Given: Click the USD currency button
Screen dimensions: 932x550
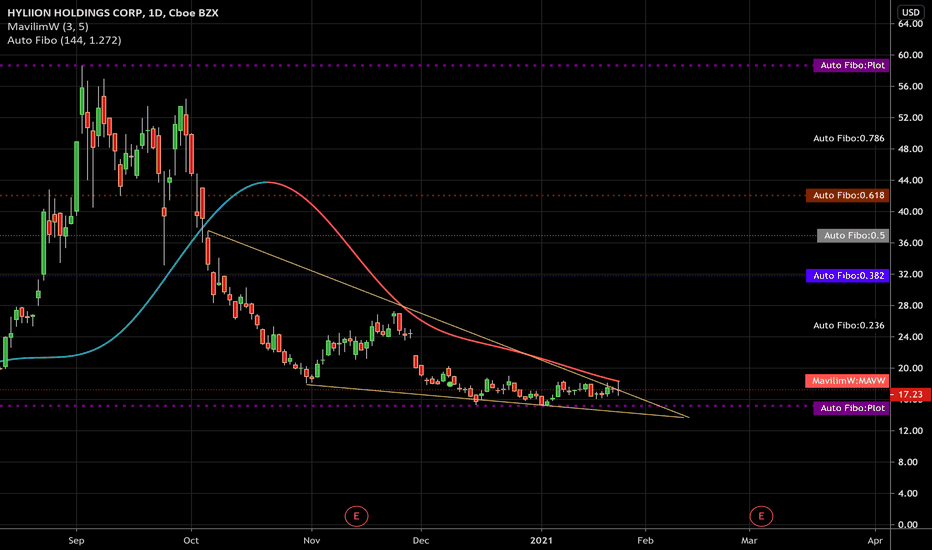Looking at the screenshot, I should [x=911, y=12].
